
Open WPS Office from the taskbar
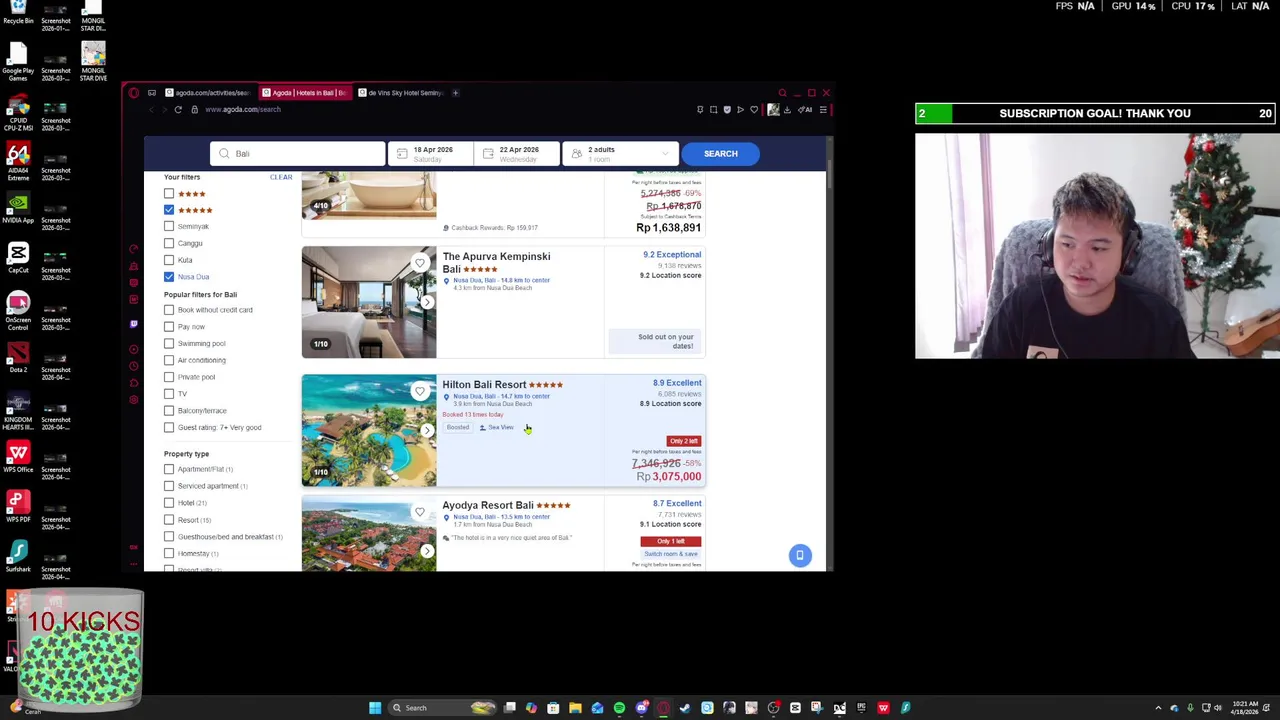pyautogui.click(x=883, y=708)
